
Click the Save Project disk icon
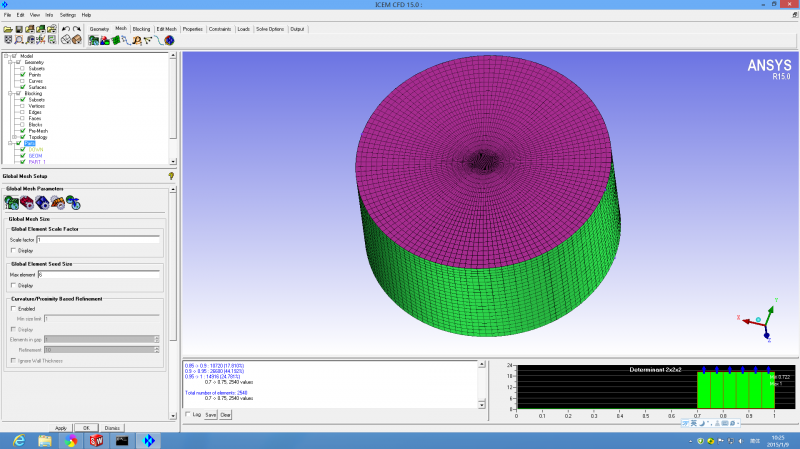[18, 29]
